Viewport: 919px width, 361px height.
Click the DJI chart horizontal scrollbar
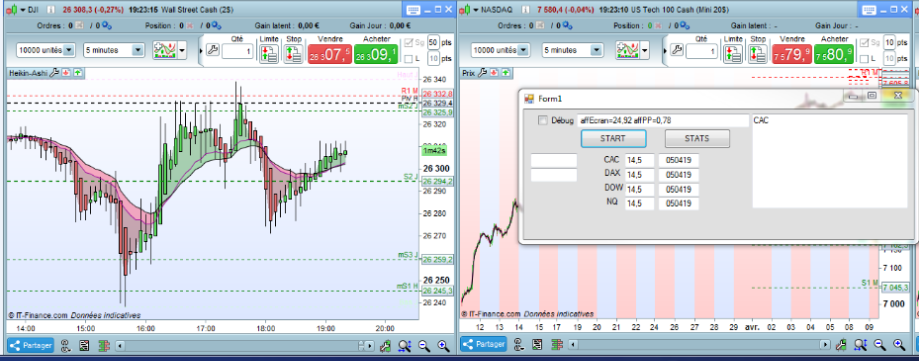point(245,346)
